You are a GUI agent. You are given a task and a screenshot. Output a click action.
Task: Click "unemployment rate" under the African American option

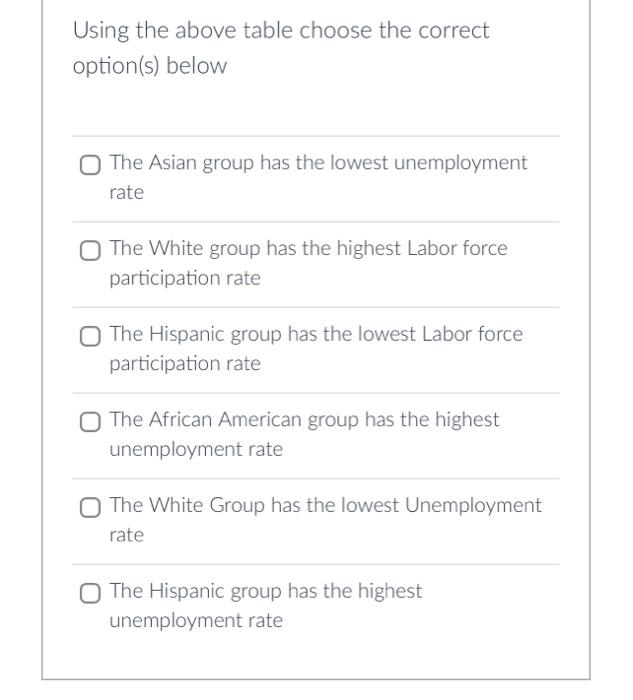[196, 449]
